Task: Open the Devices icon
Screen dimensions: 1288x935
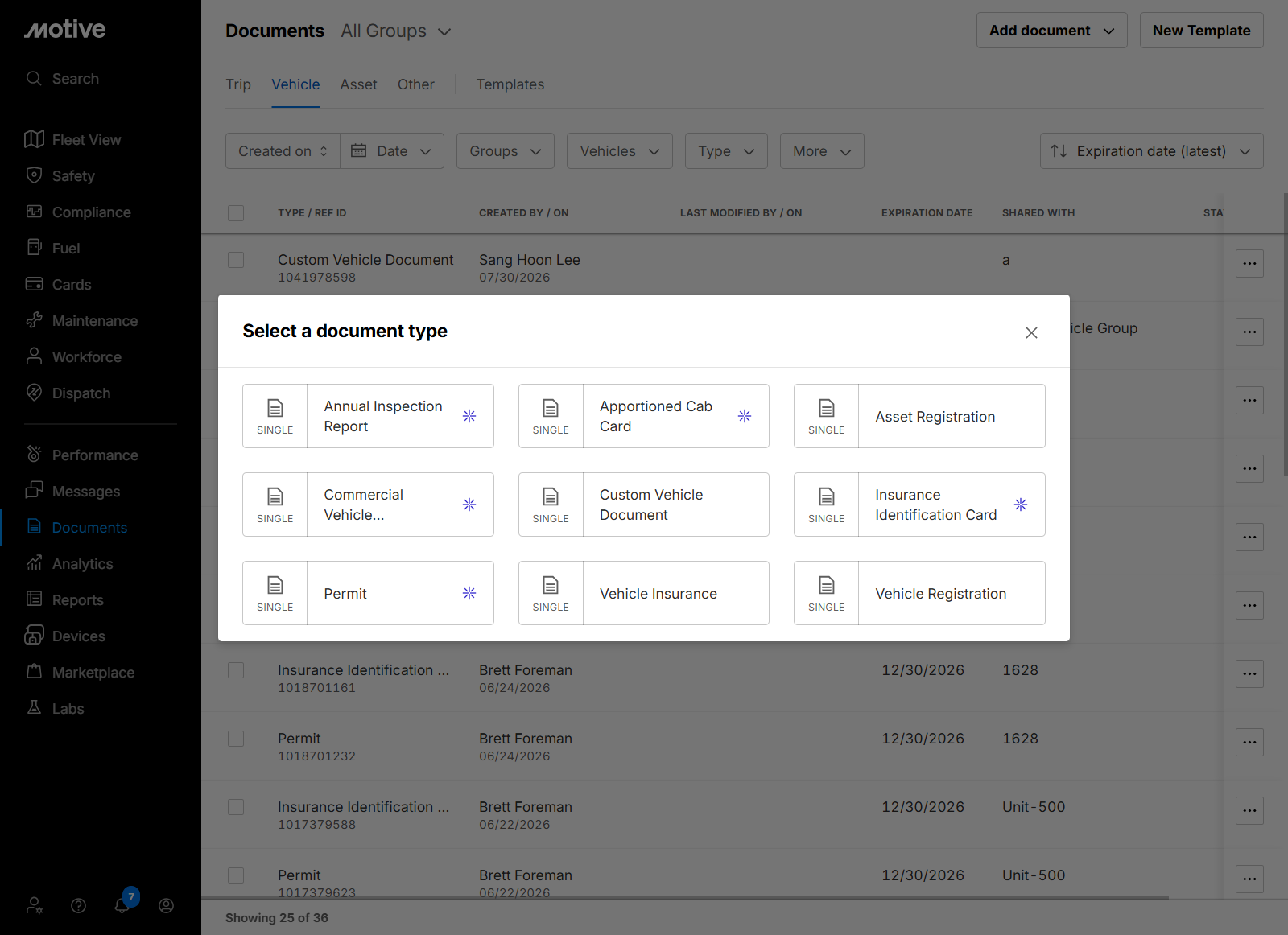Action: click(x=34, y=636)
